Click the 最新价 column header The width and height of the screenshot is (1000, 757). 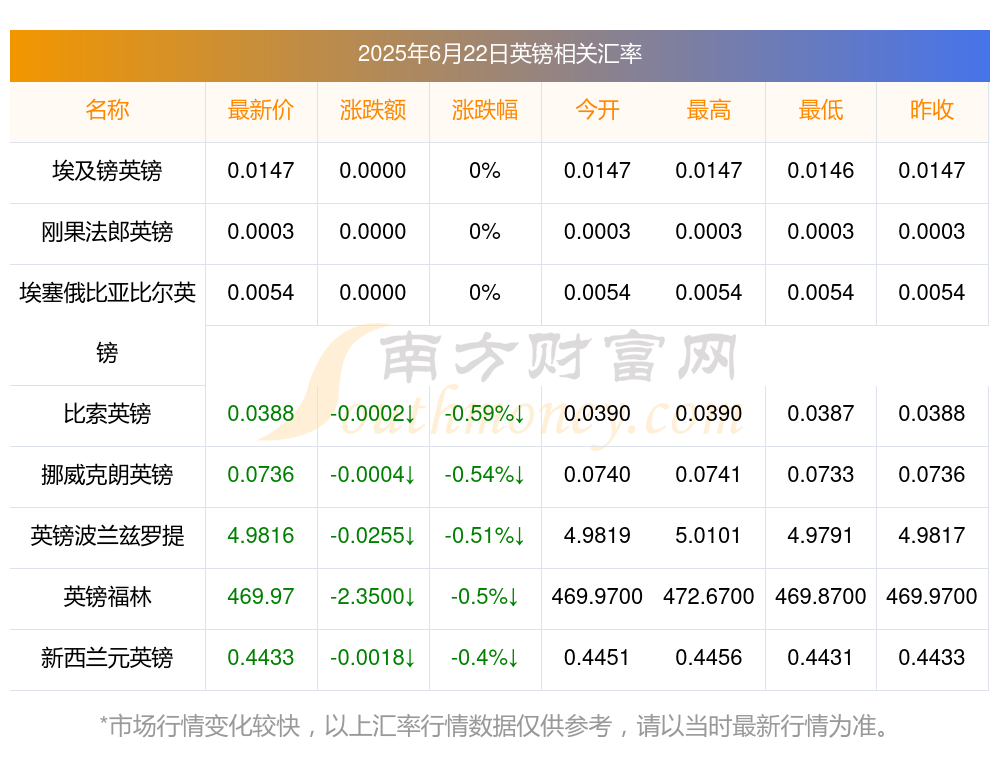click(x=261, y=110)
